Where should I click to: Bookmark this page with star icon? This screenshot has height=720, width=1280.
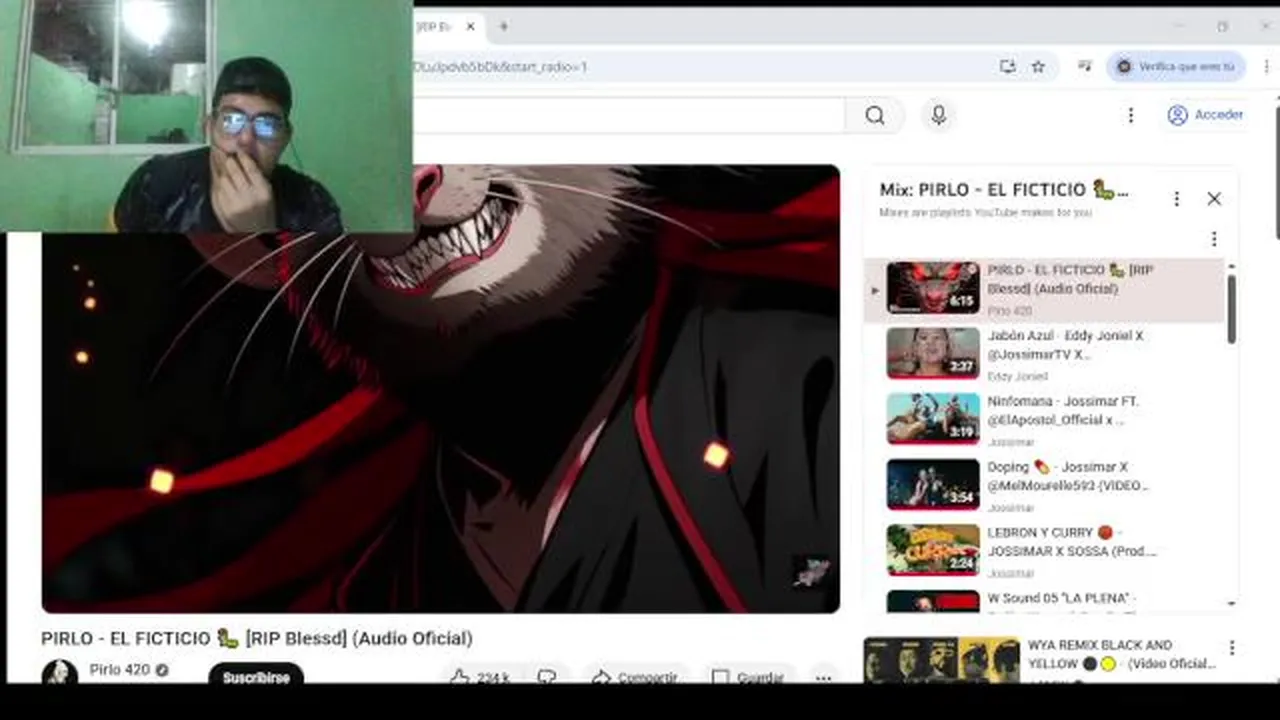[x=1038, y=67]
